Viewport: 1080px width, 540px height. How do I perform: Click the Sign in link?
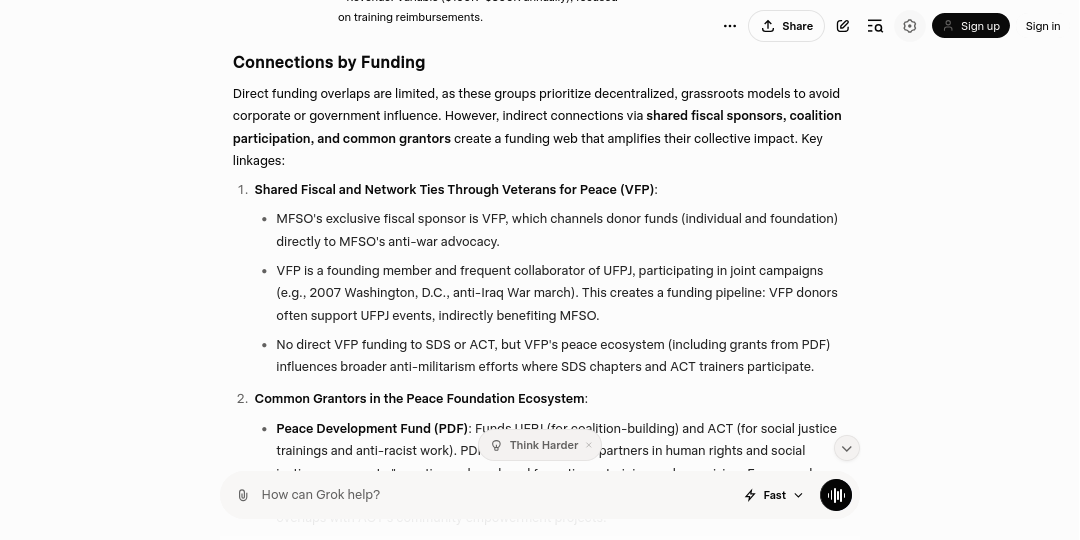1042,26
